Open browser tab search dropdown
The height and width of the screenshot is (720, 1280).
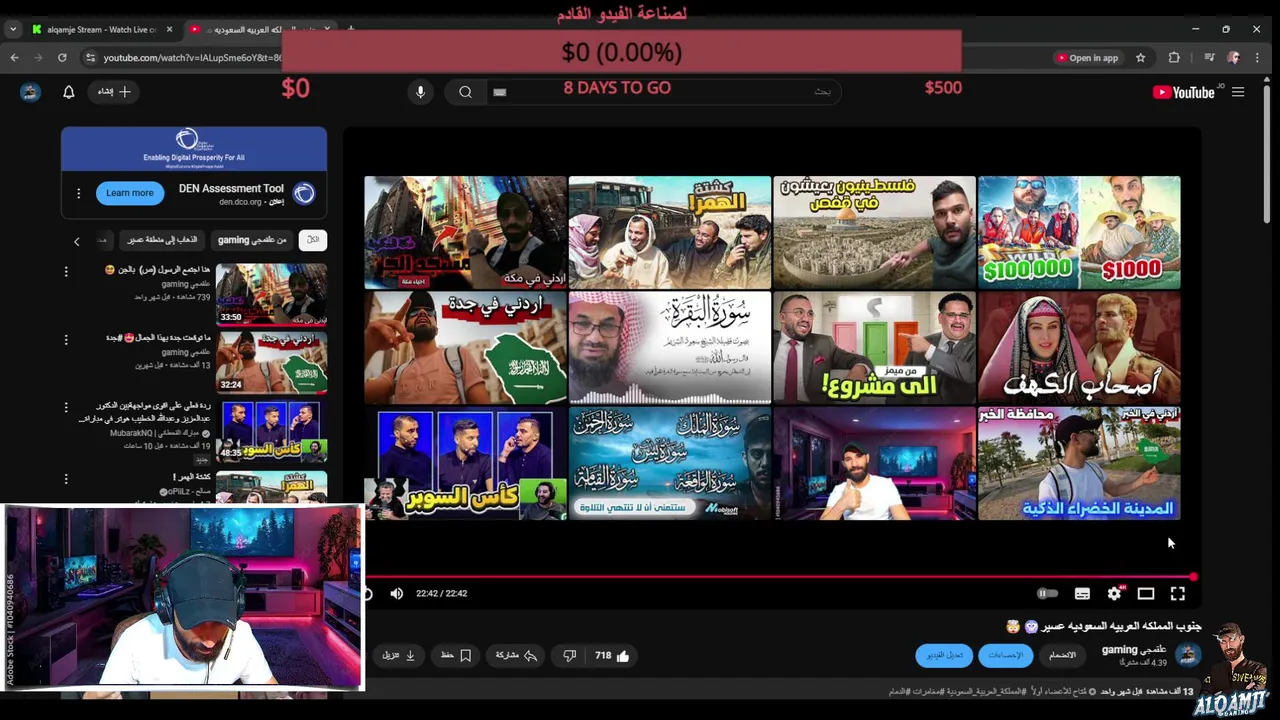pyautogui.click(x=13, y=29)
